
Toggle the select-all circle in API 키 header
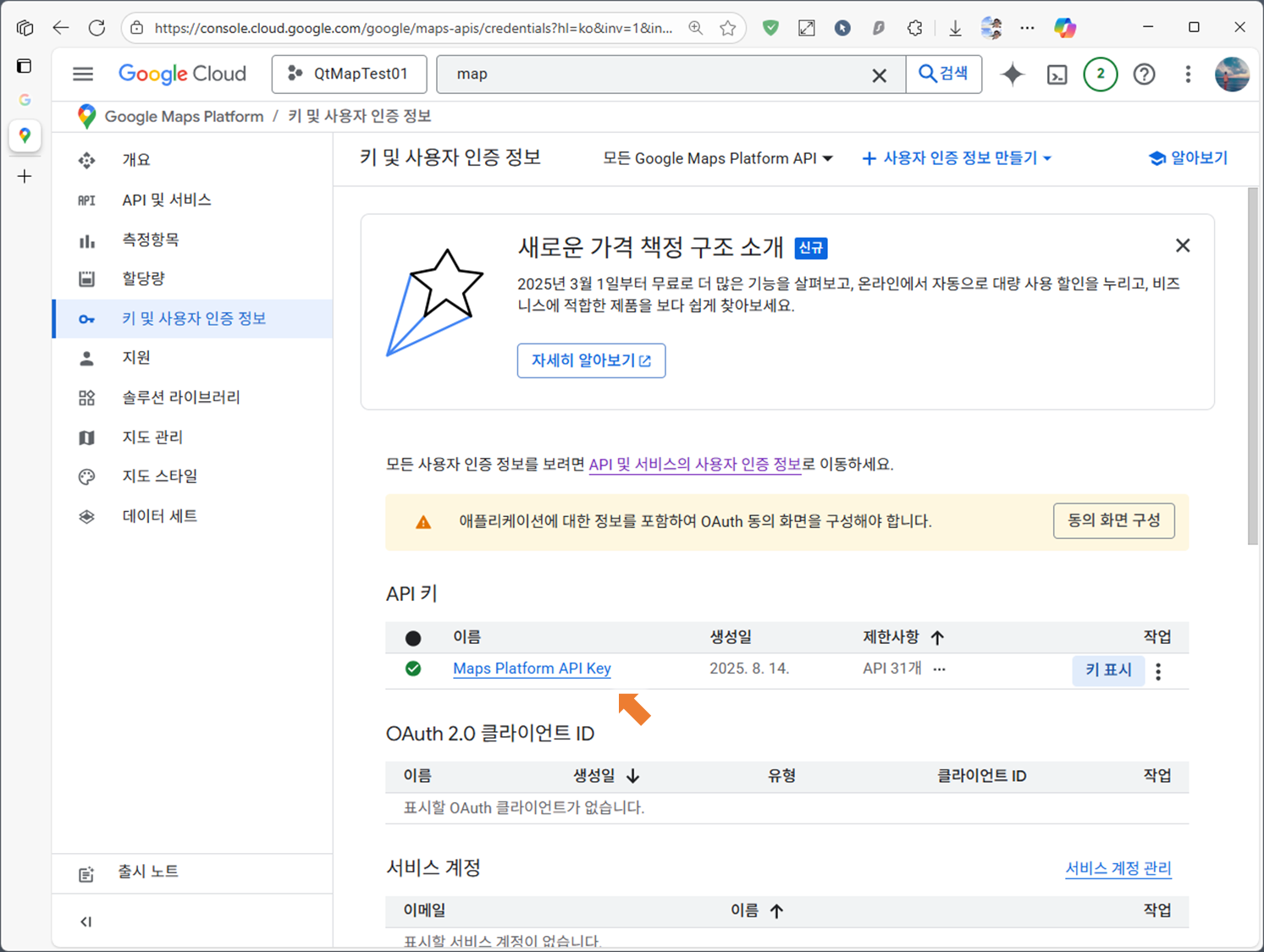pyautogui.click(x=413, y=638)
